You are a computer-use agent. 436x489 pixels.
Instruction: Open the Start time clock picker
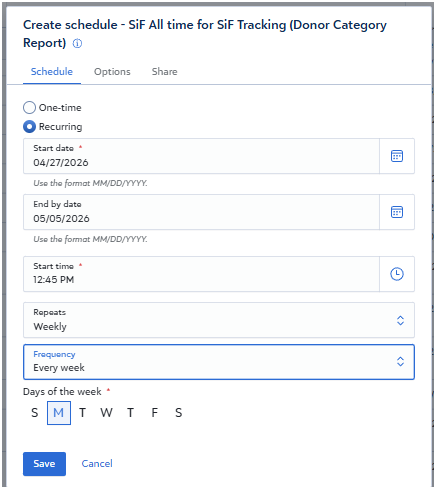tap(397, 274)
